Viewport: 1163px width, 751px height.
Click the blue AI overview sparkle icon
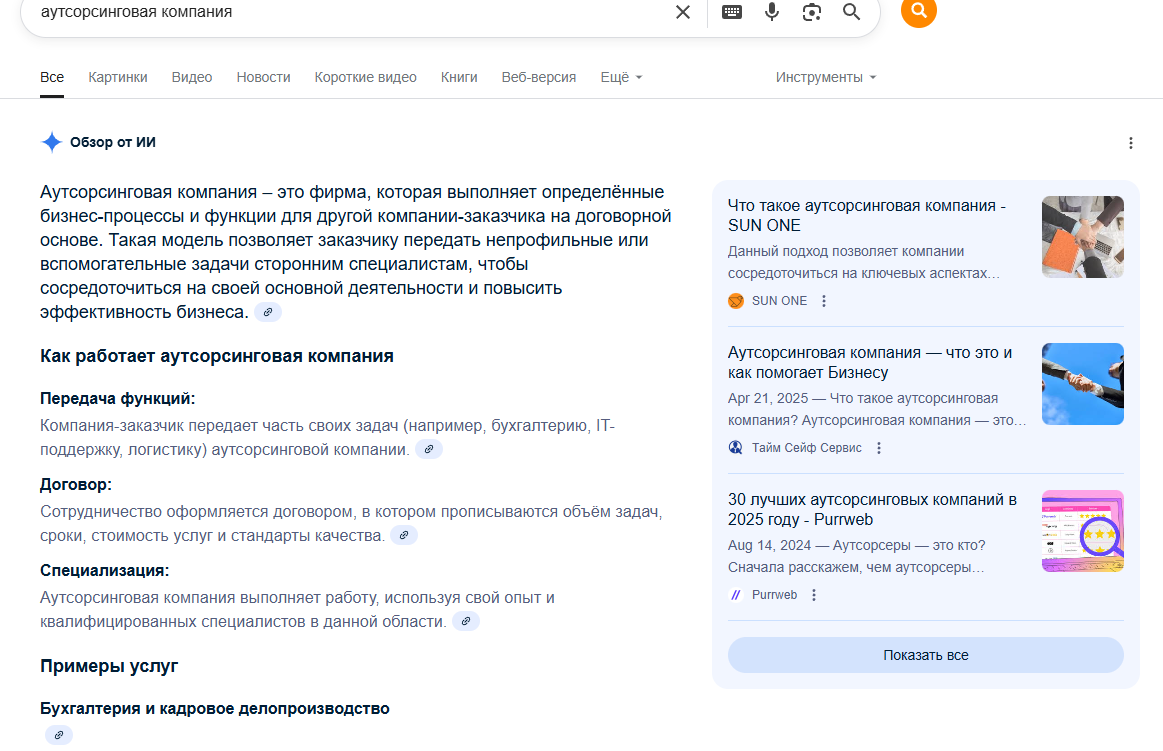[51, 142]
